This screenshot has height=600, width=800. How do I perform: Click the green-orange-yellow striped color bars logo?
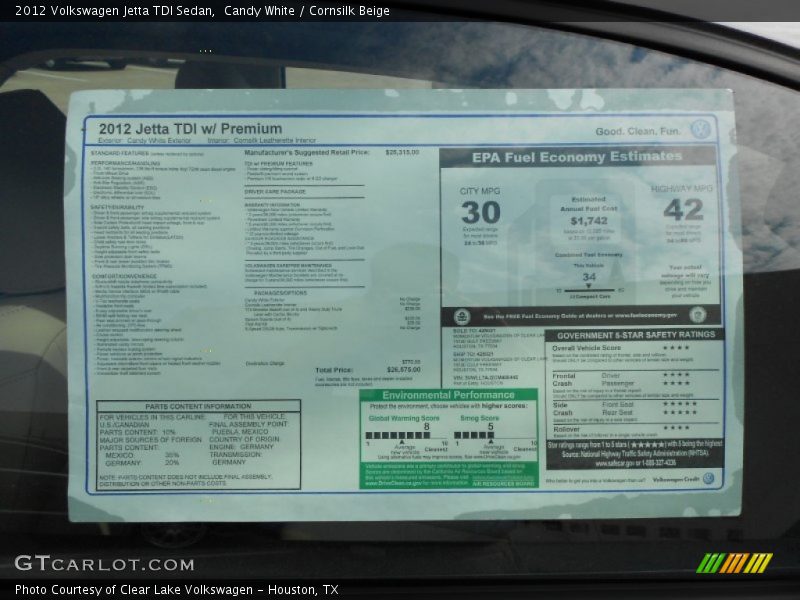[x=734, y=563]
